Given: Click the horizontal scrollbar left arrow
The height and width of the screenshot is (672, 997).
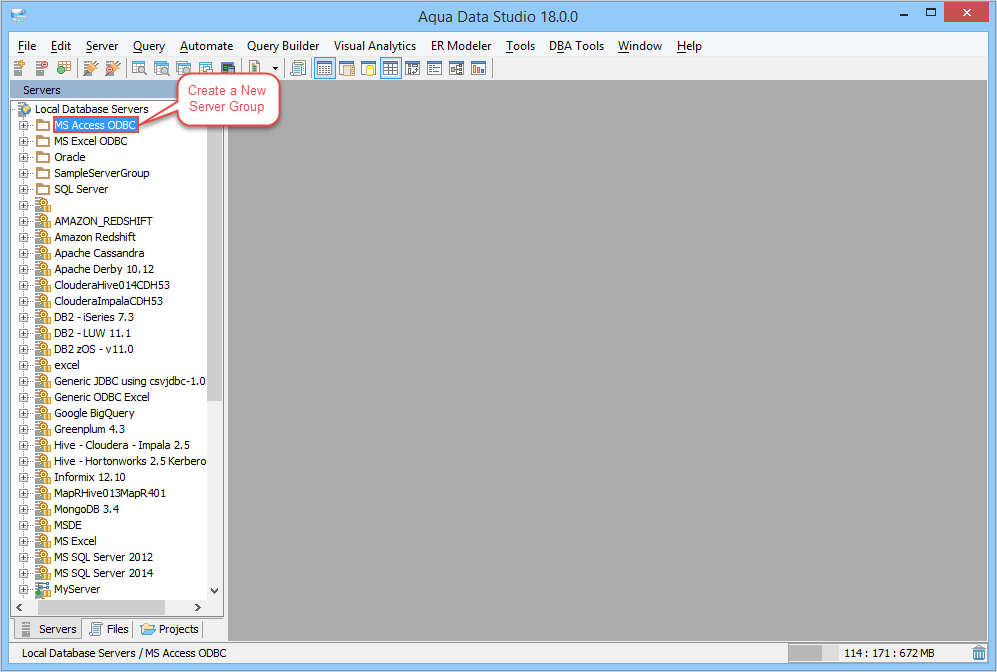Looking at the screenshot, I should tap(19, 607).
